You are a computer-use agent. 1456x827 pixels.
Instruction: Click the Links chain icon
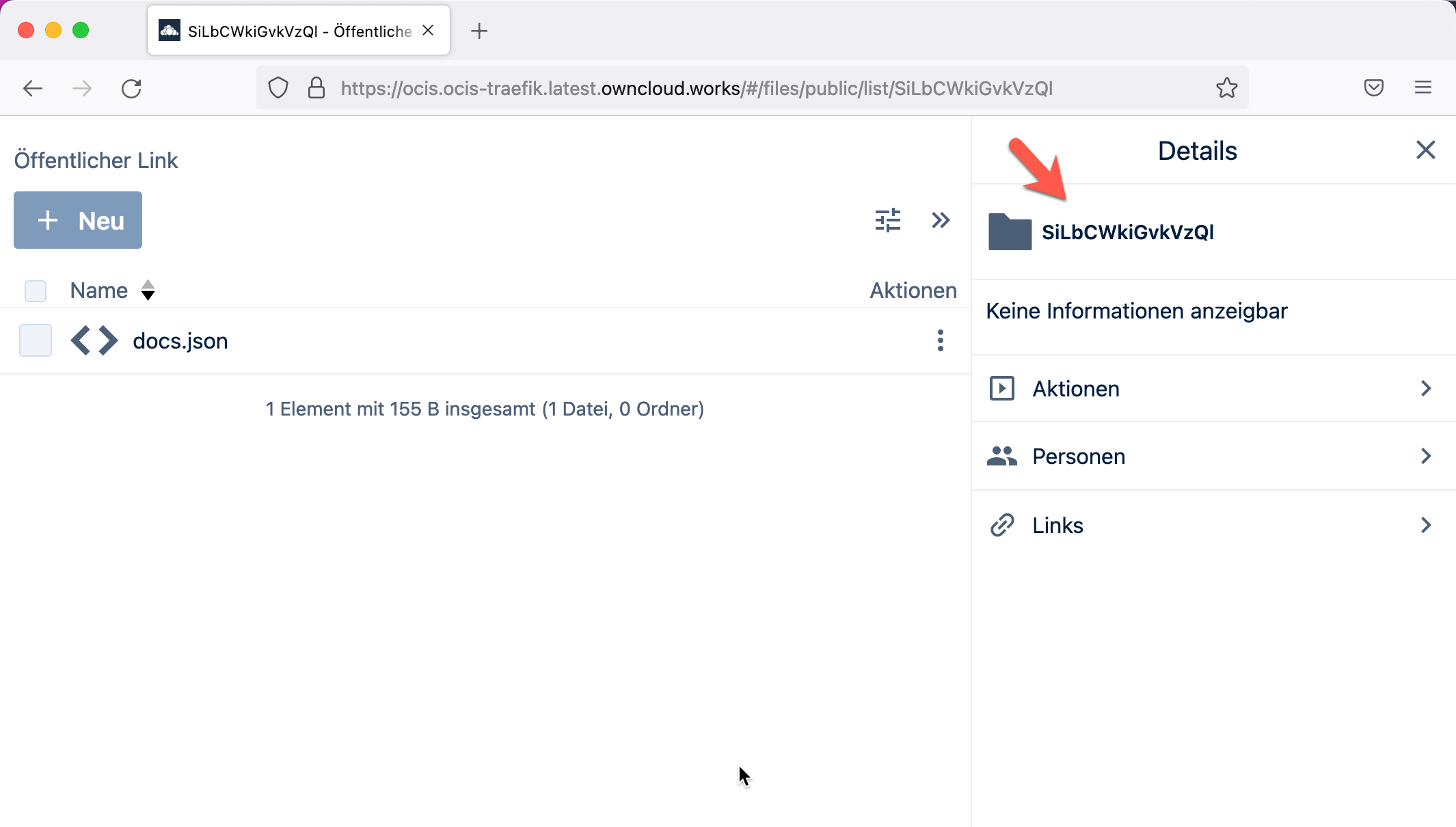pos(1002,524)
